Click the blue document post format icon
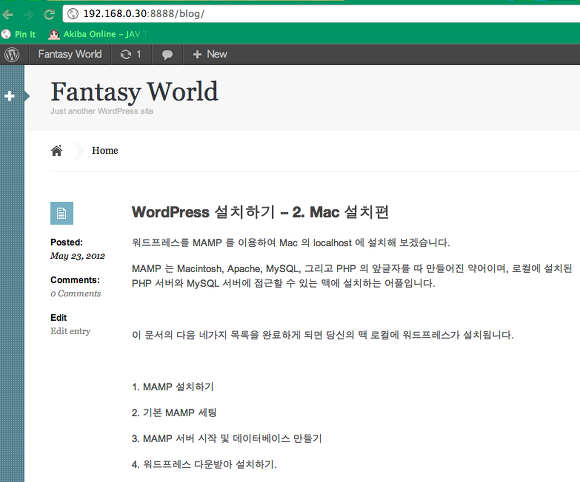The width and height of the screenshot is (580, 482). pyautogui.click(x=62, y=213)
